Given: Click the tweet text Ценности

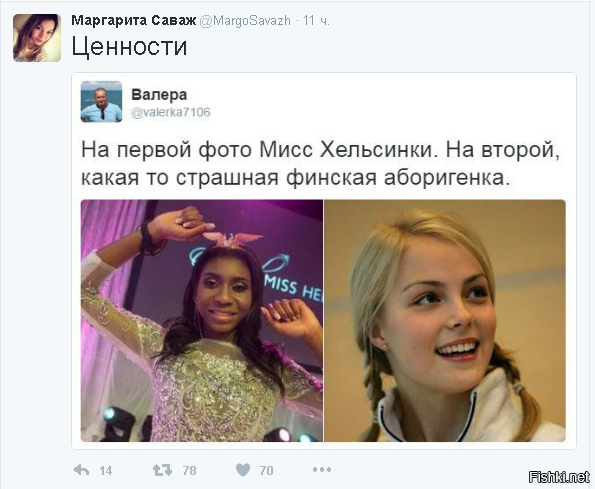Looking at the screenshot, I should [x=129, y=47].
